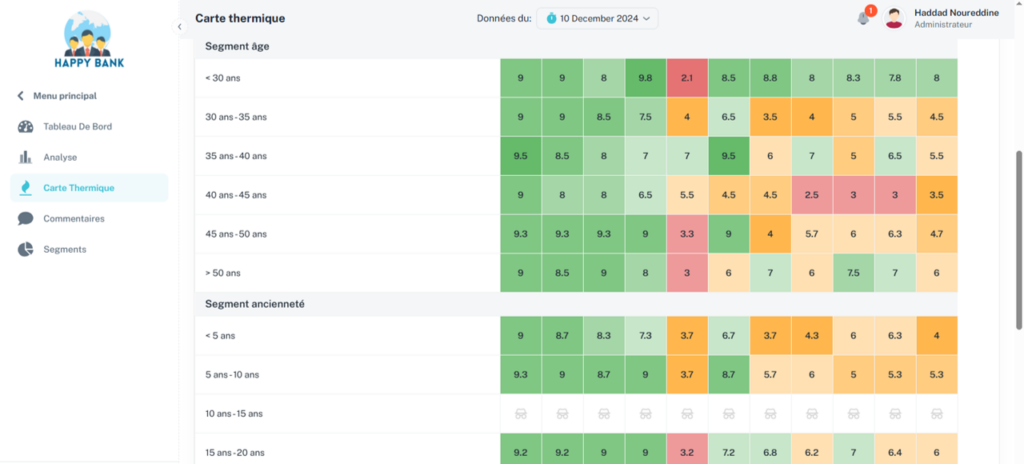Click the Happy Bank logo
Viewport: 1024px width, 464px height.
89,41
